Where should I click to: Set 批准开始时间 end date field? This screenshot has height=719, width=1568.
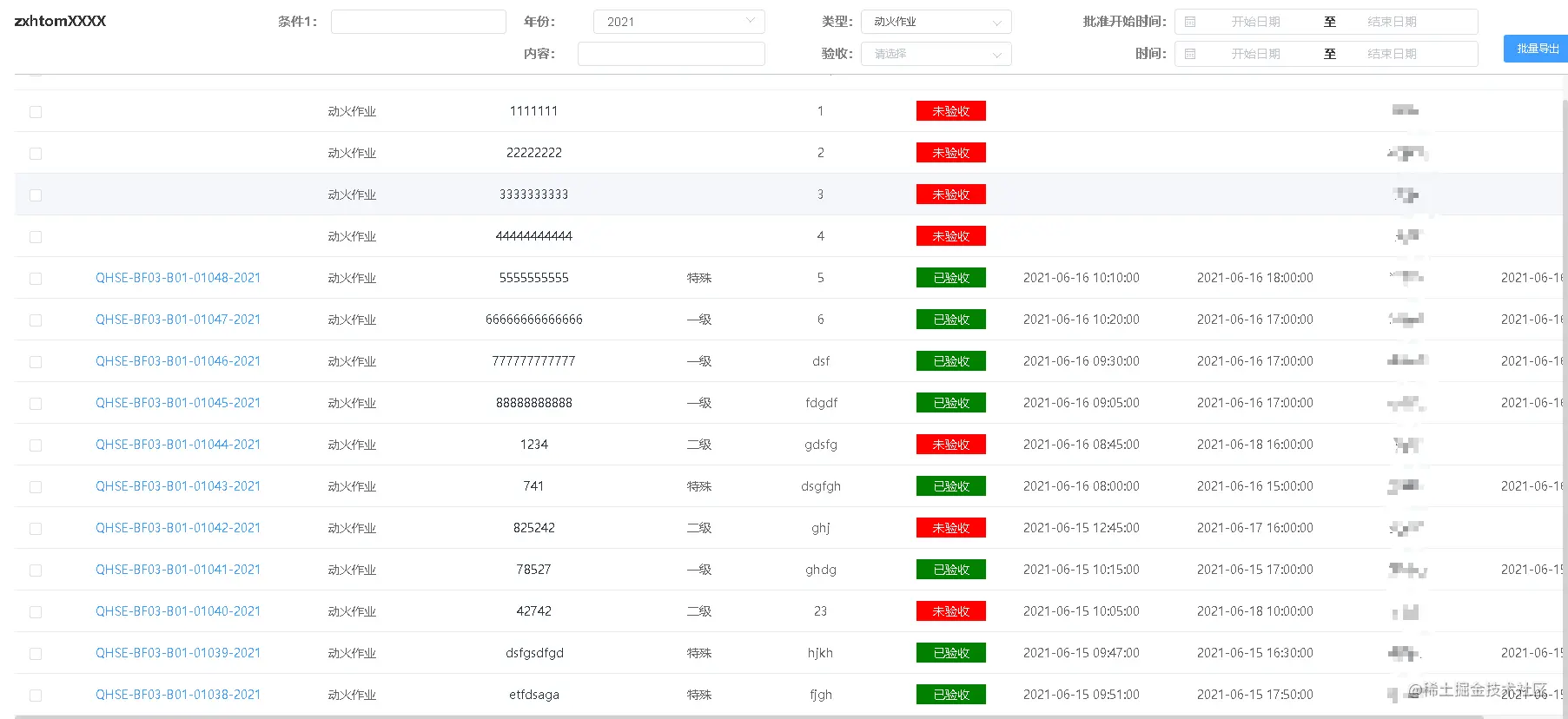click(1392, 22)
